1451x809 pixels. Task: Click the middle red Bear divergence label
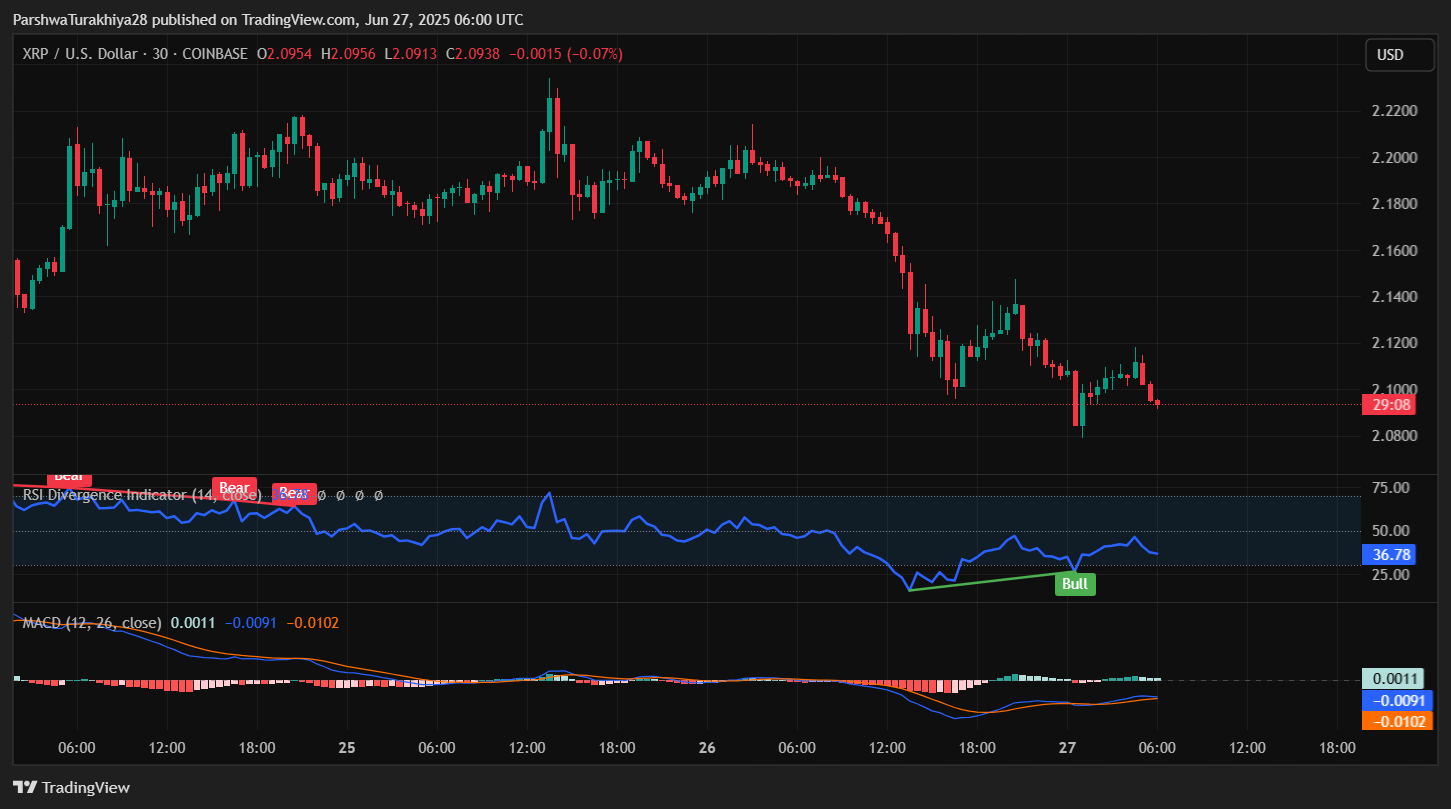point(234,488)
